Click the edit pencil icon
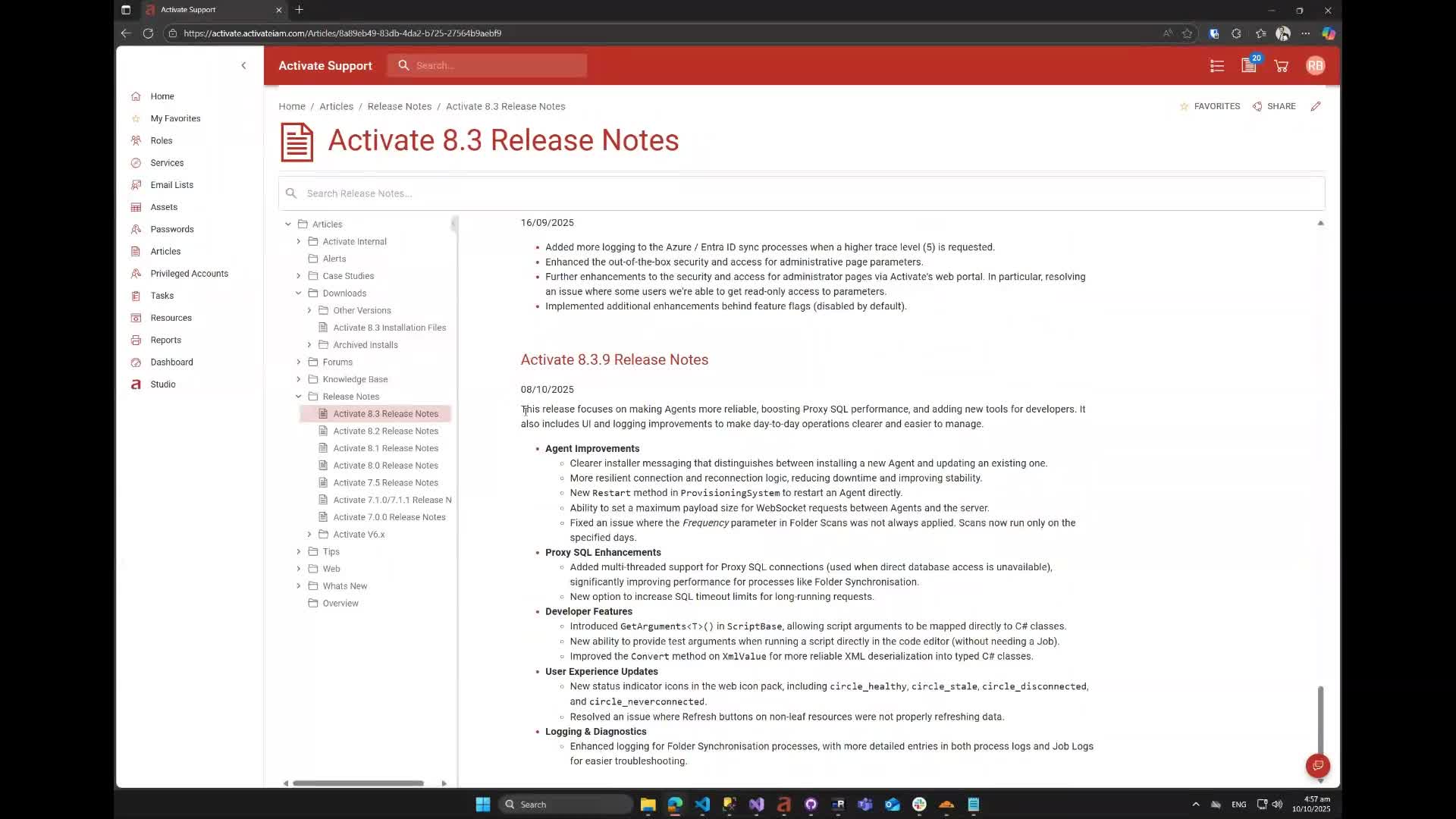The image size is (1456, 819). [x=1316, y=107]
